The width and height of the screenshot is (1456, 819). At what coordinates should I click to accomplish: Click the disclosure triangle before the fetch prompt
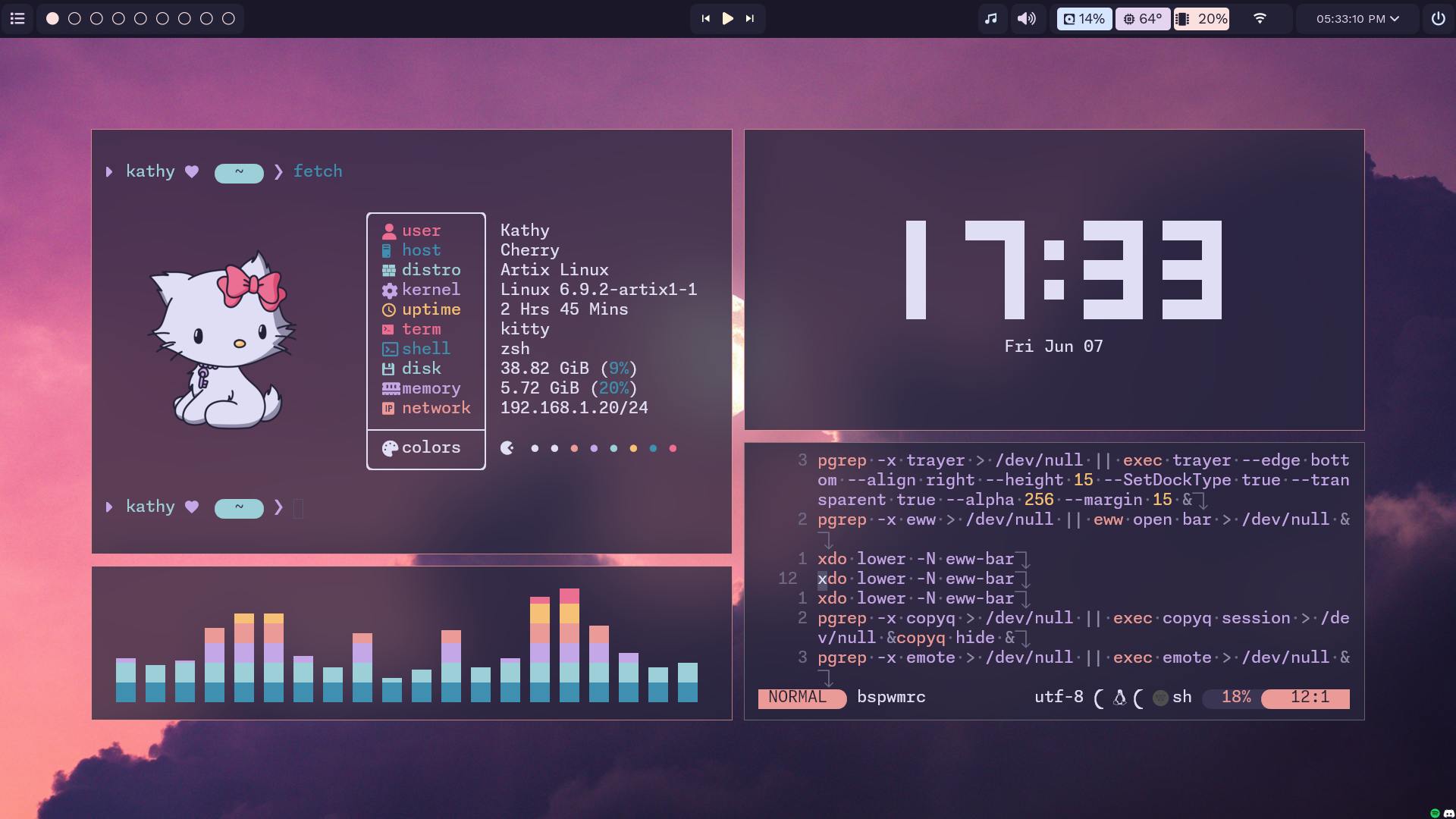click(x=109, y=172)
